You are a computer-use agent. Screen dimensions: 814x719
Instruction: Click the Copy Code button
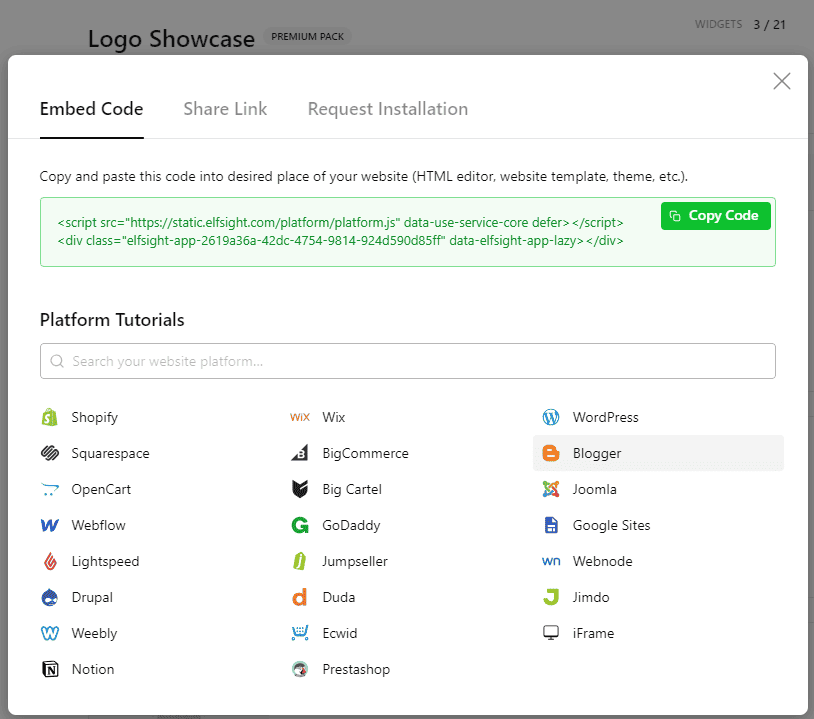coord(715,216)
